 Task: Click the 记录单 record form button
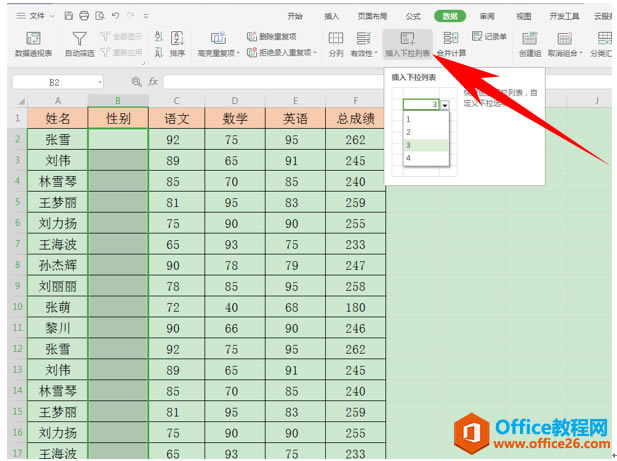(489, 36)
